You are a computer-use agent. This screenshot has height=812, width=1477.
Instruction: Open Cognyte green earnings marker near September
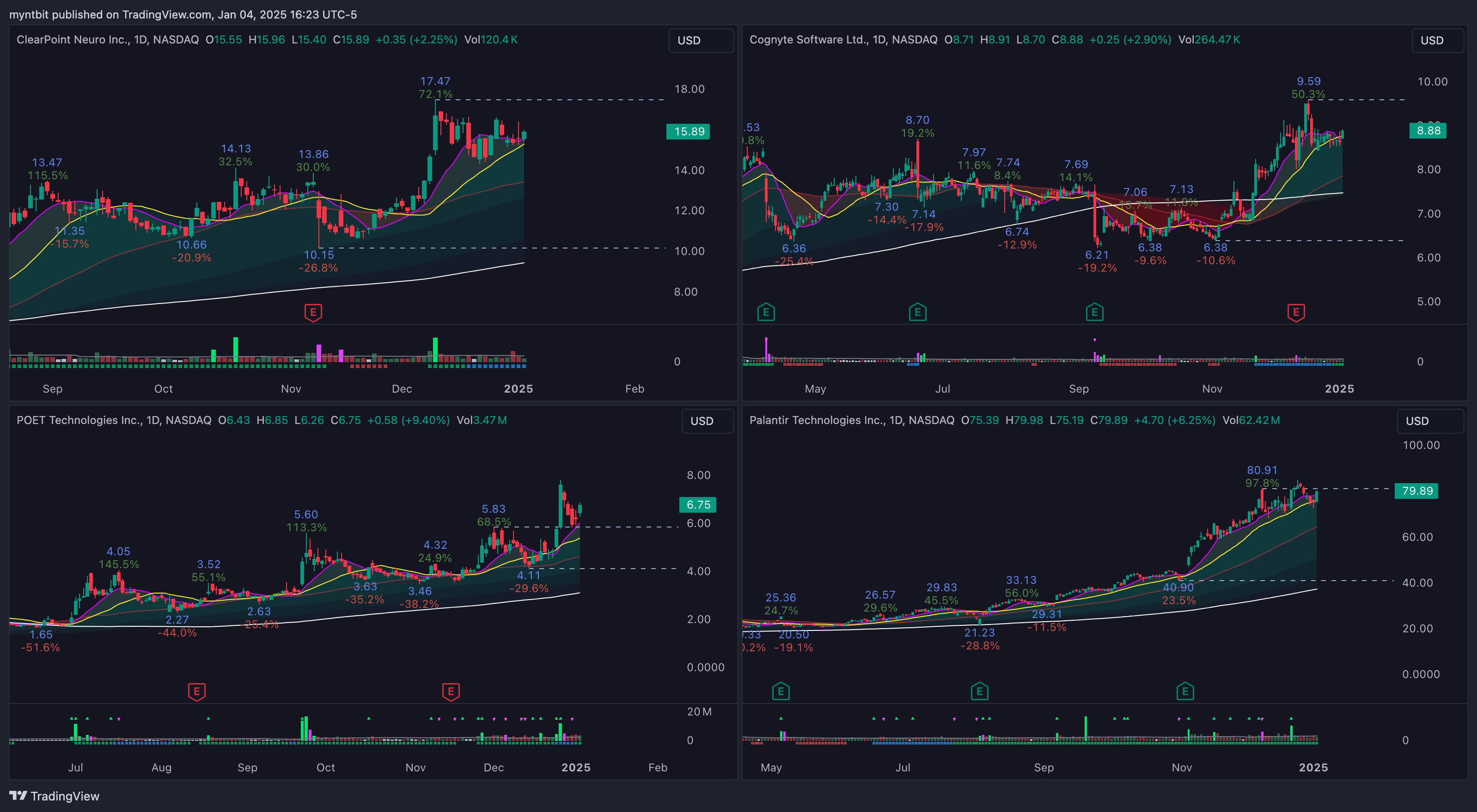1094,312
